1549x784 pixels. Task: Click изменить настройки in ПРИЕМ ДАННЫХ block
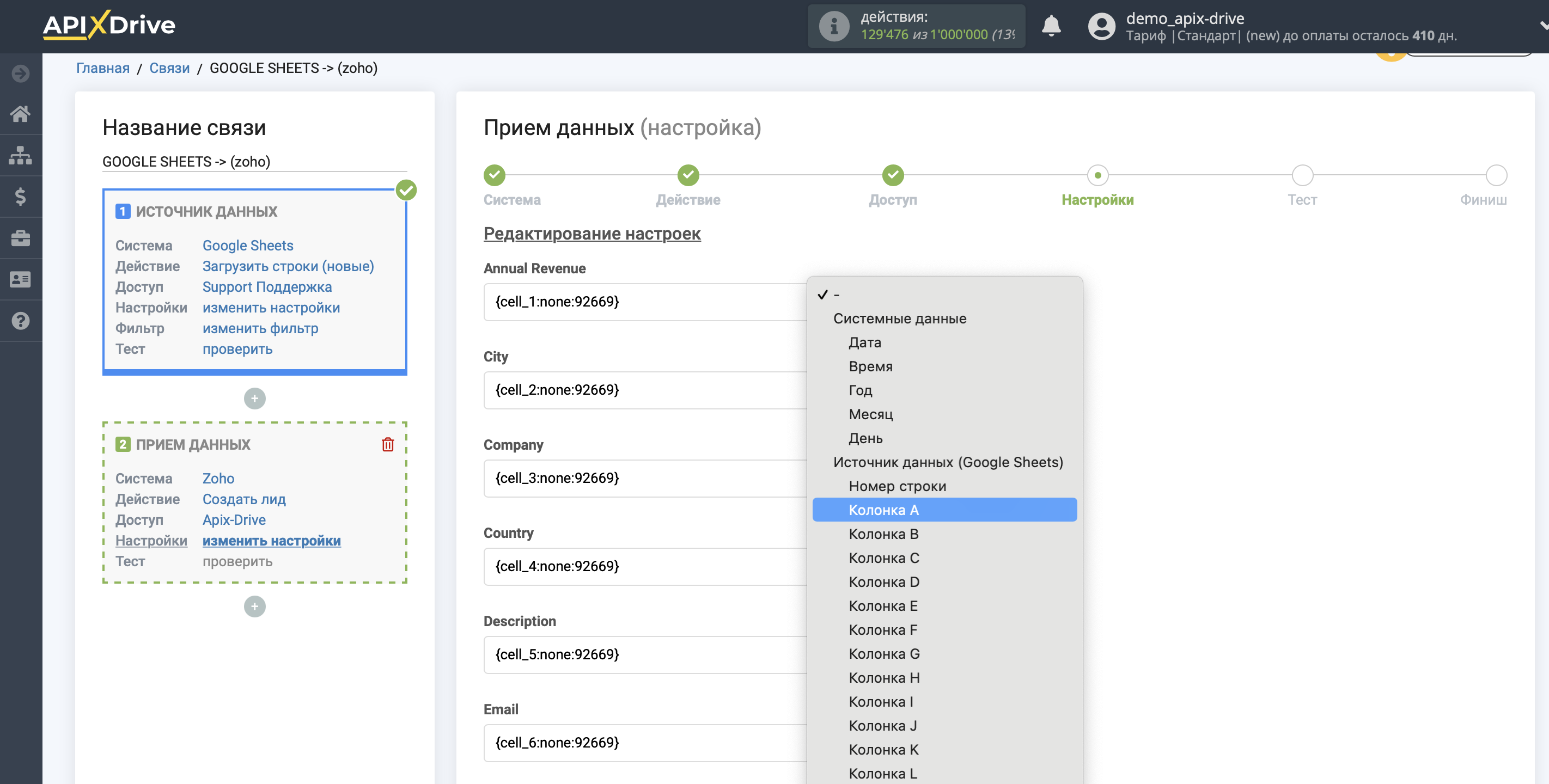272,541
